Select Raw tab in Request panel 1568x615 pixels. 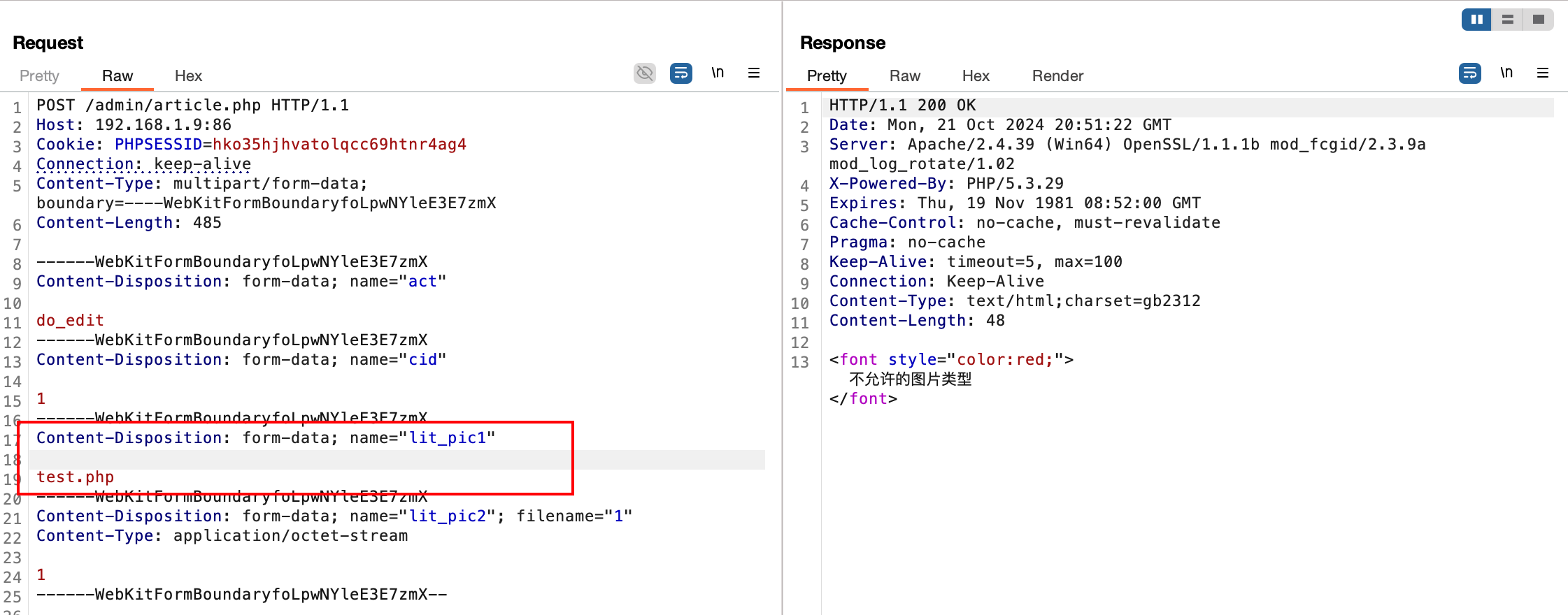click(x=117, y=75)
